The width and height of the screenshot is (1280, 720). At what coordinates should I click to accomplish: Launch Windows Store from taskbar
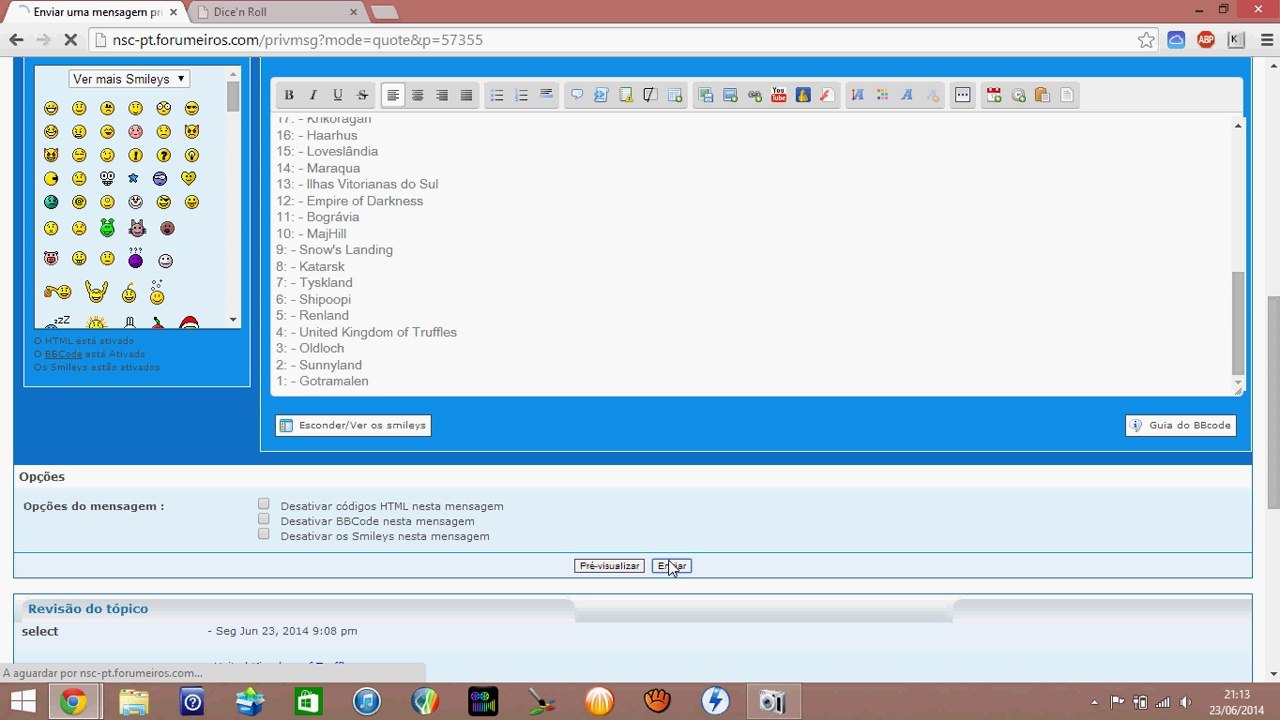[x=308, y=702]
